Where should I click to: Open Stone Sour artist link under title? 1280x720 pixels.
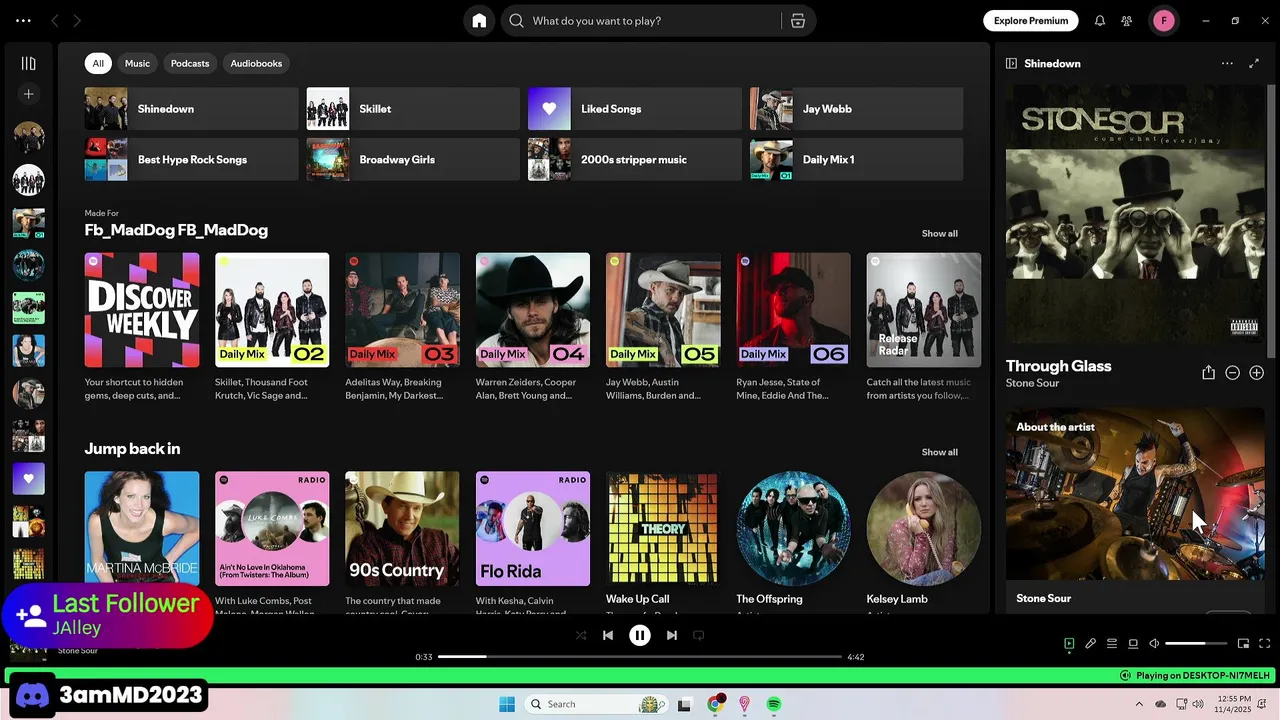pyautogui.click(x=1032, y=383)
